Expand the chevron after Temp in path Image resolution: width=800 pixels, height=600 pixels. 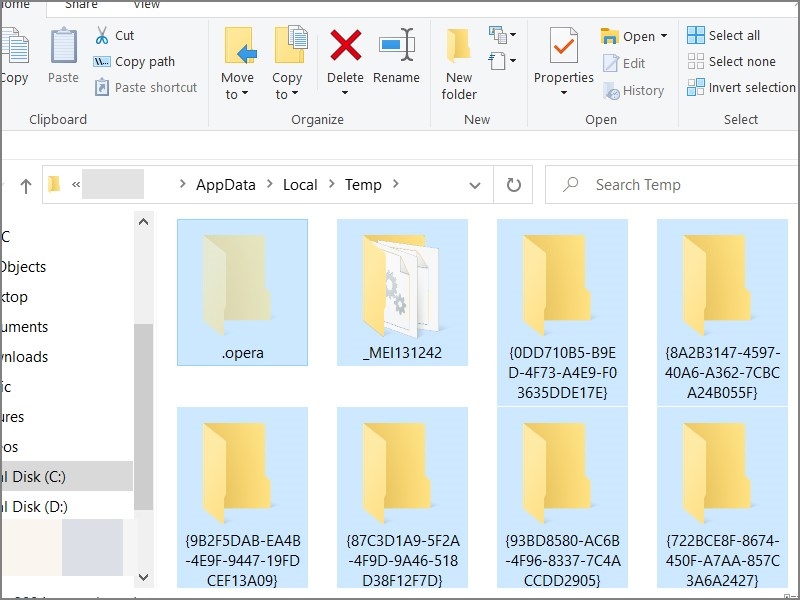[395, 184]
